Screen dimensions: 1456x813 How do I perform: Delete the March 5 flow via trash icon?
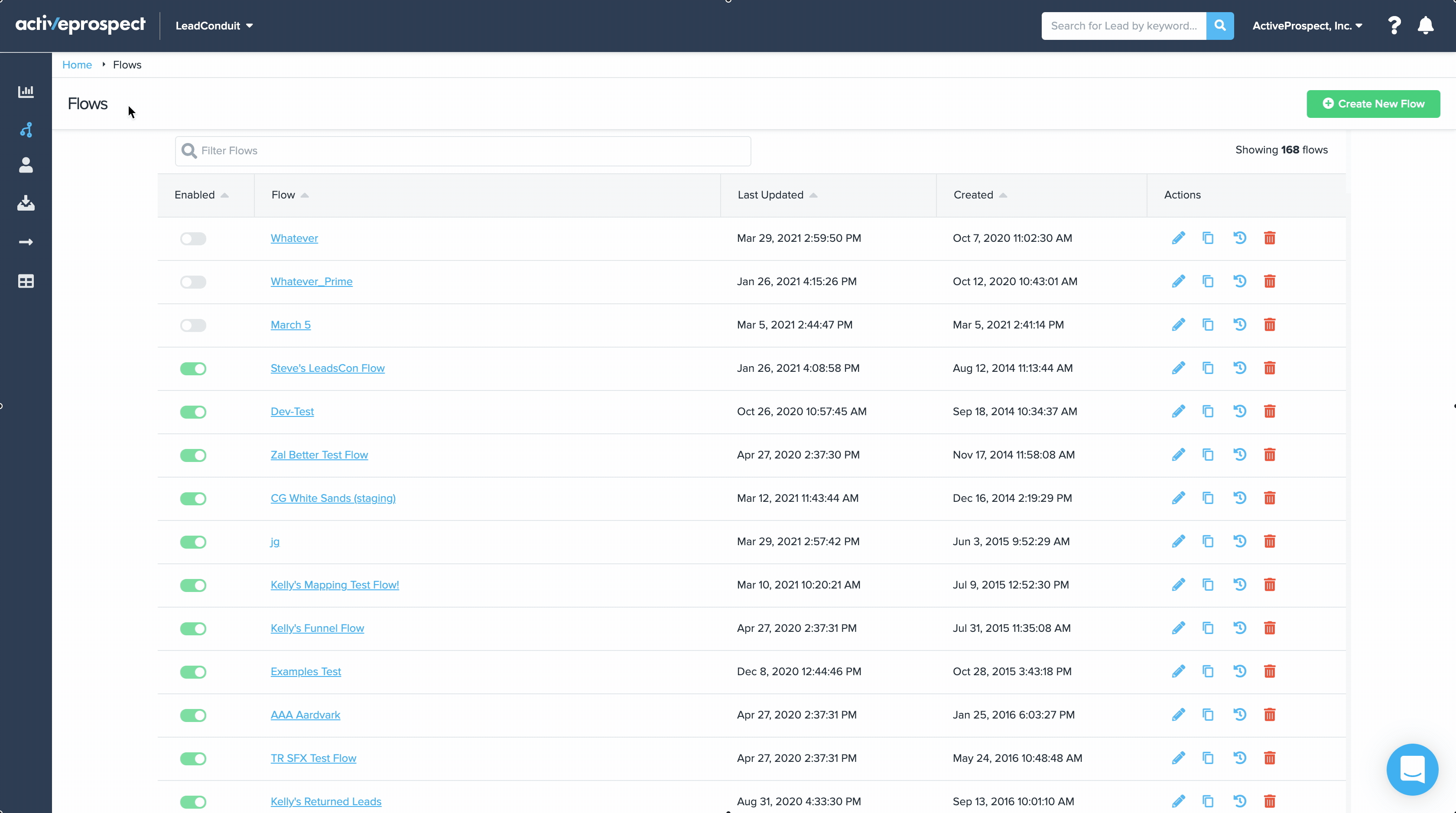[1270, 325]
